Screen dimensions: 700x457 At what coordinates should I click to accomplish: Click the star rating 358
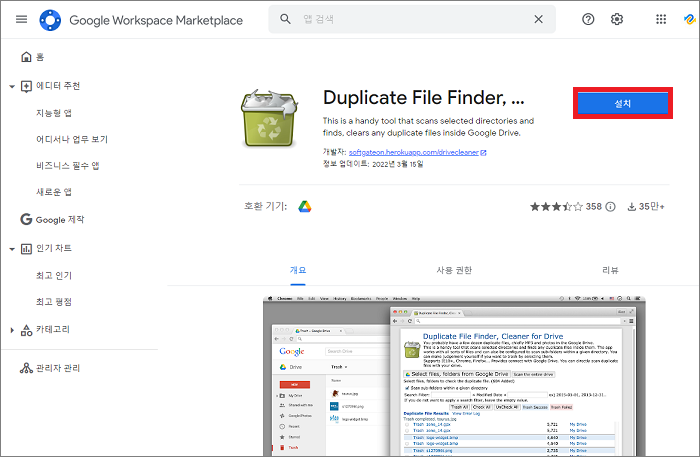tap(566, 207)
